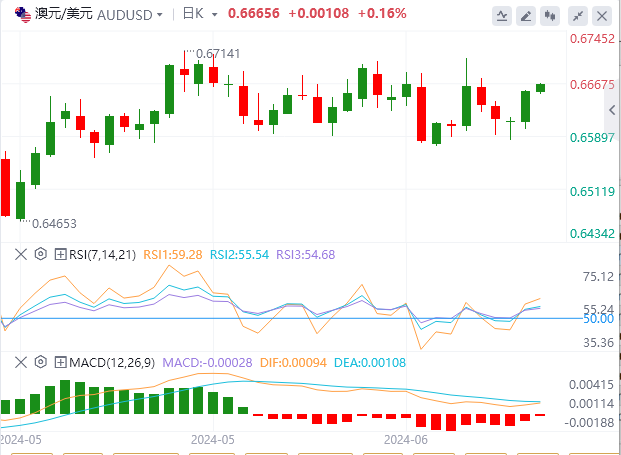Click the RSI 35.36 axis label
The height and width of the screenshot is (455, 621).
pos(598,343)
